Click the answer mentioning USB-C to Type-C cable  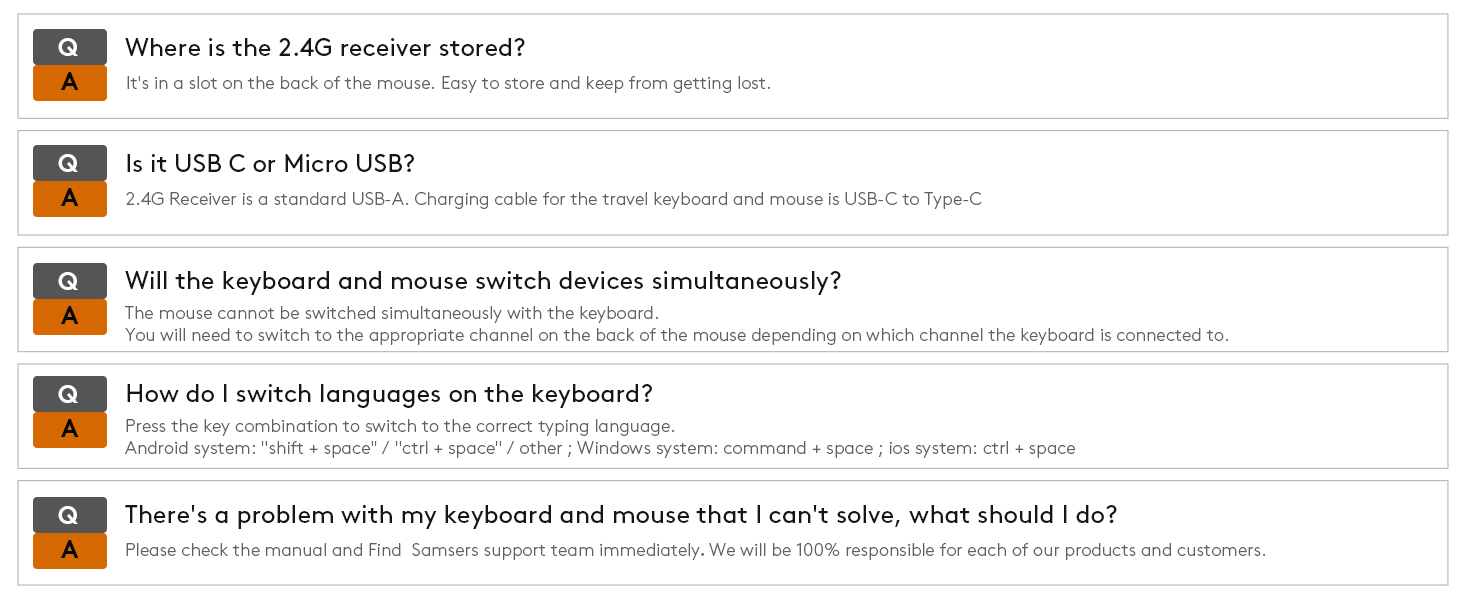coord(553,199)
